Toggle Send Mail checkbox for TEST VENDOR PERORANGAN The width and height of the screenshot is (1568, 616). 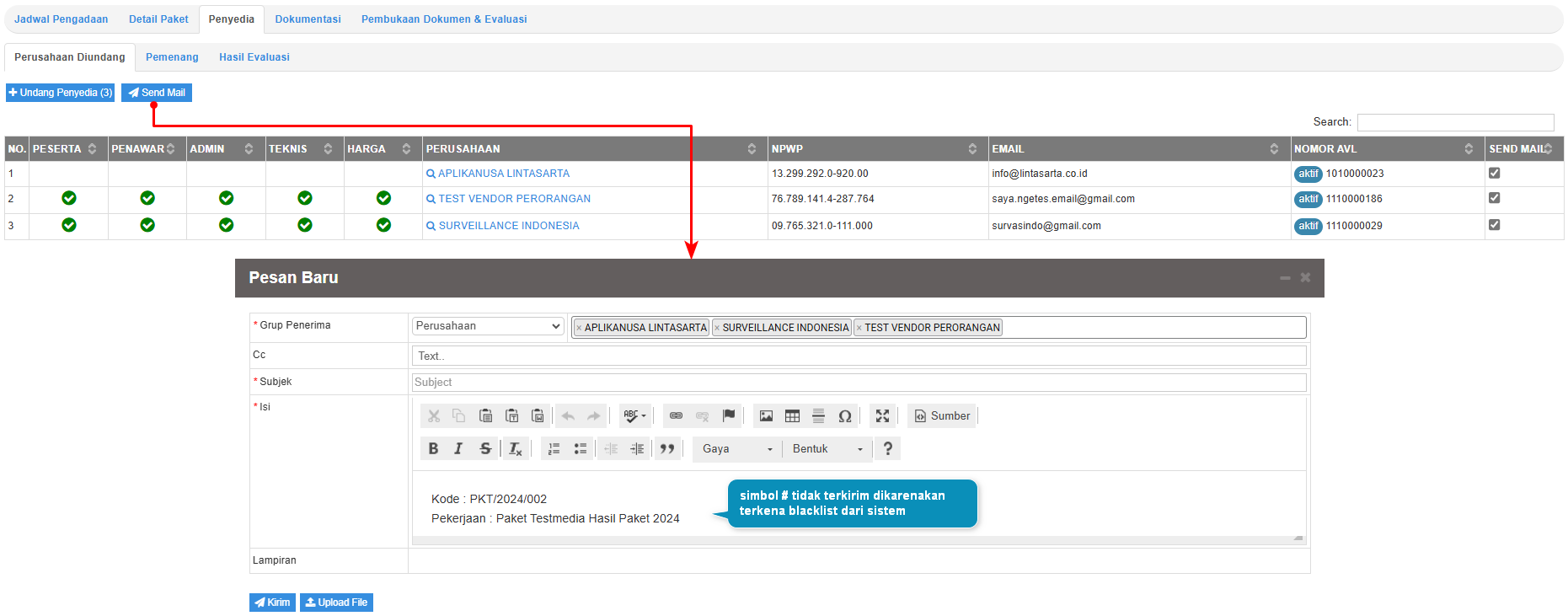1494,198
